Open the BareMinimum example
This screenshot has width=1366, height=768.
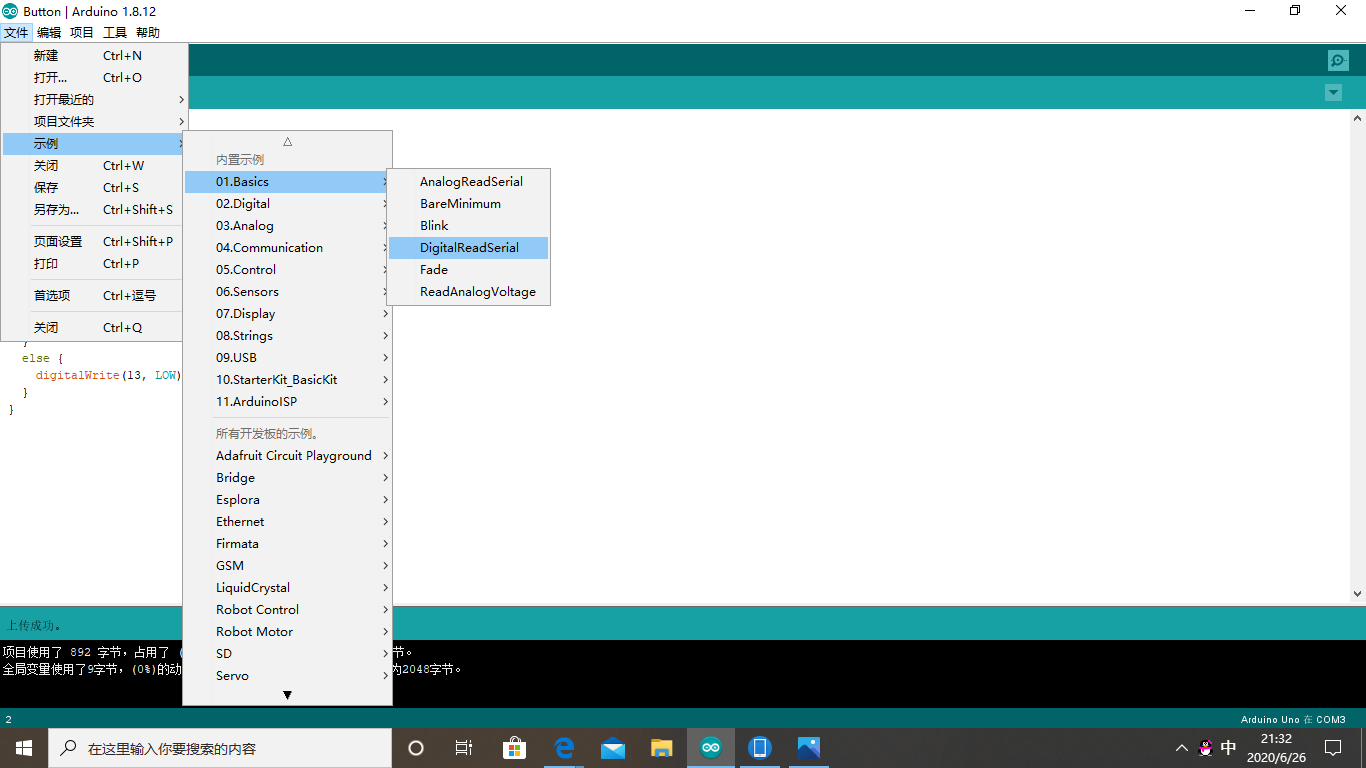click(x=468, y=204)
